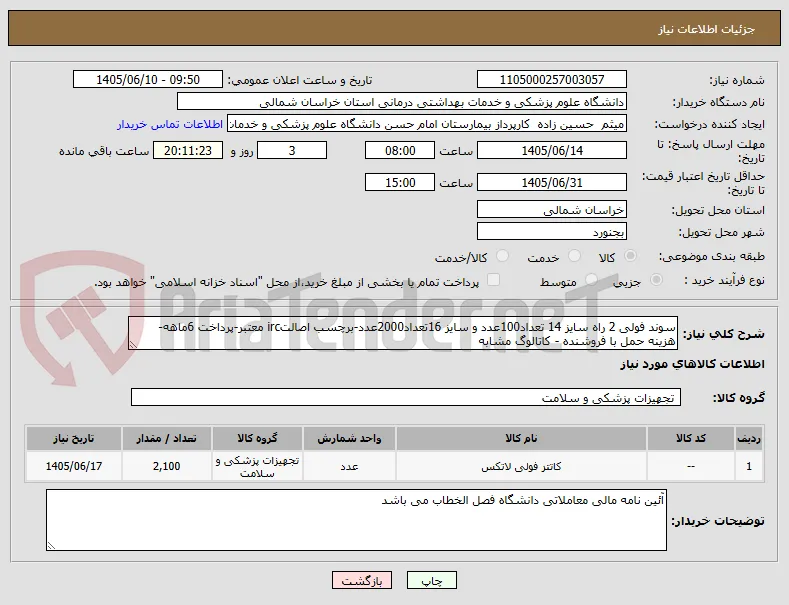This screenshot has height=605, width=789.
Task: Toggle the اسناد خزانه اسلامی payment checkbox
Action: click(x=494, y=280)
